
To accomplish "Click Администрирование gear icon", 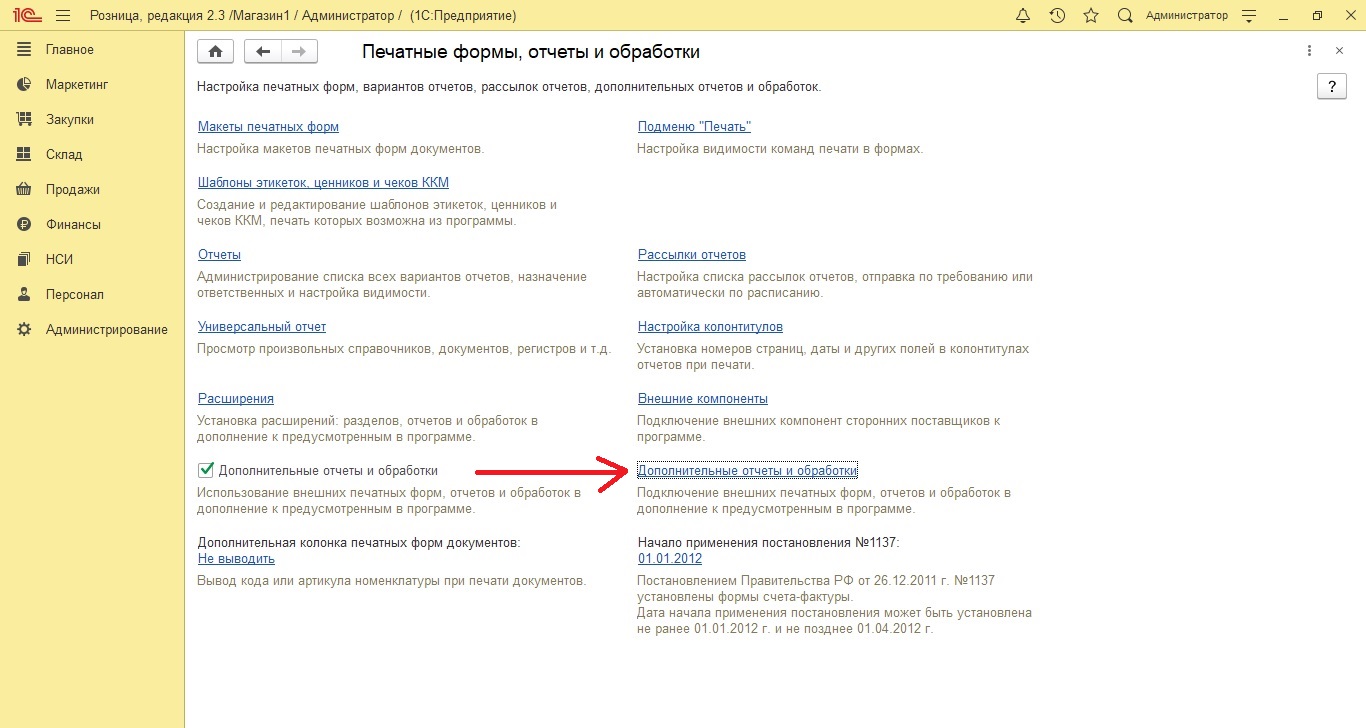I will coord(25,330).
